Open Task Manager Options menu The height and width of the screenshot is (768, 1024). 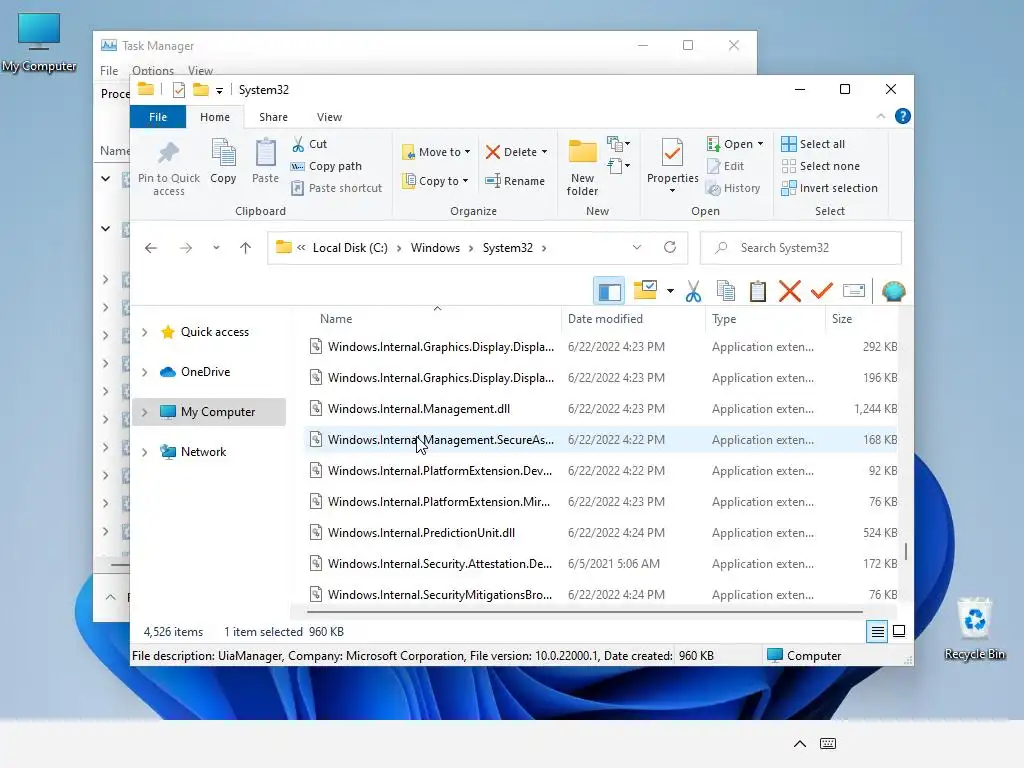coord(153,70)
